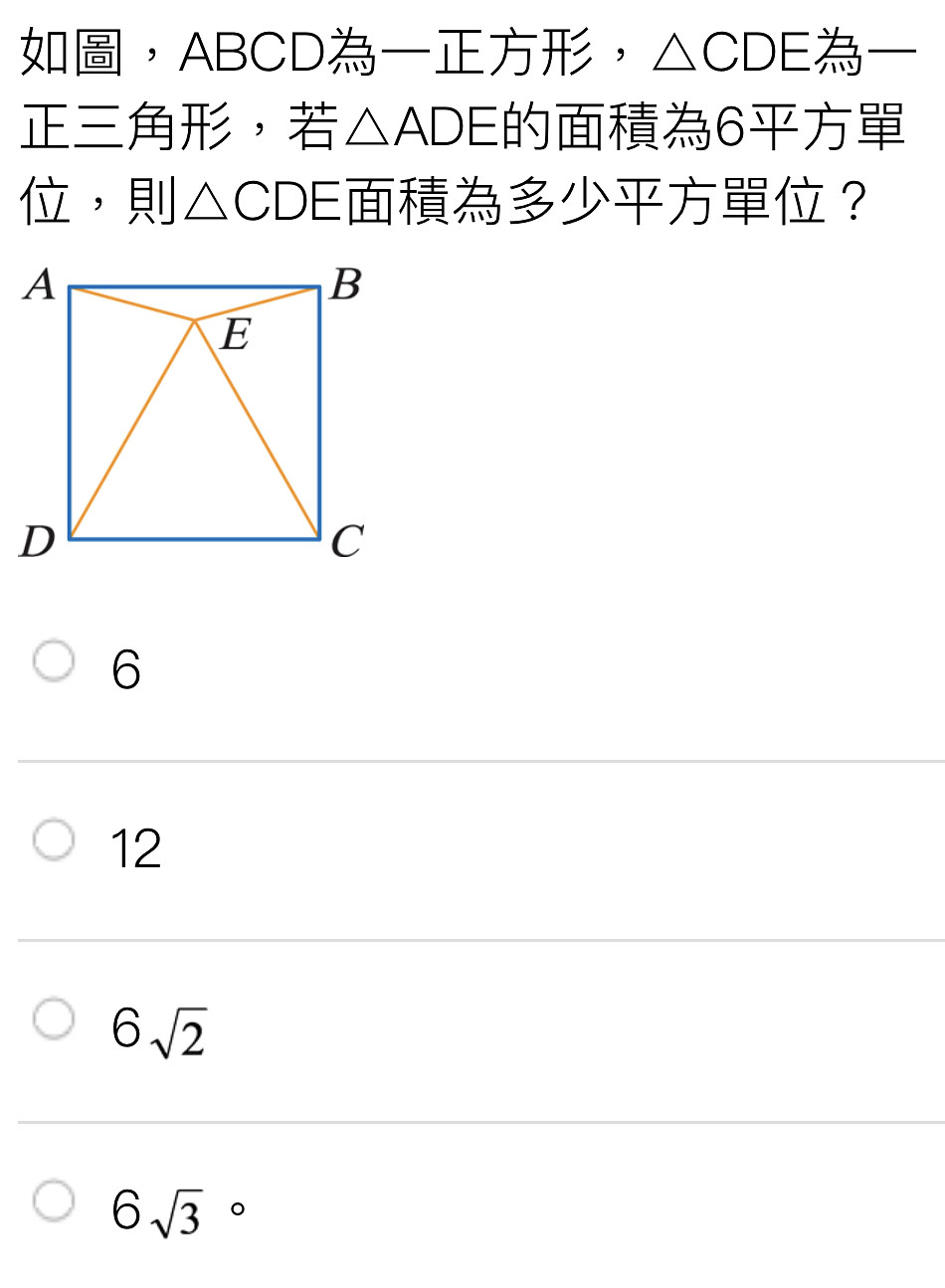Click vertex label C in the figure
Screen dimensions: 945x1288
click(347, 543)
